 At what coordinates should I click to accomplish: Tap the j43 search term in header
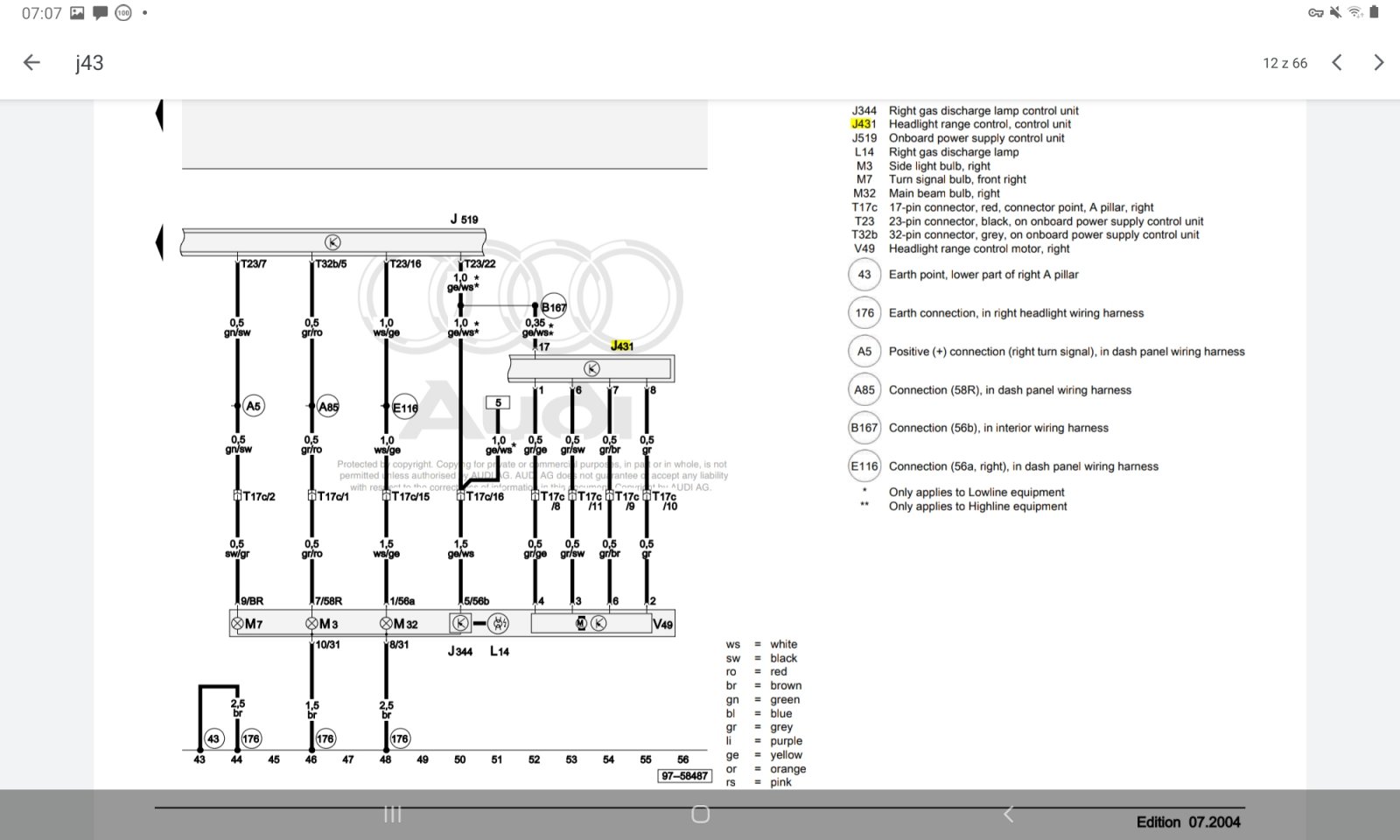click(x=89, y=63)
